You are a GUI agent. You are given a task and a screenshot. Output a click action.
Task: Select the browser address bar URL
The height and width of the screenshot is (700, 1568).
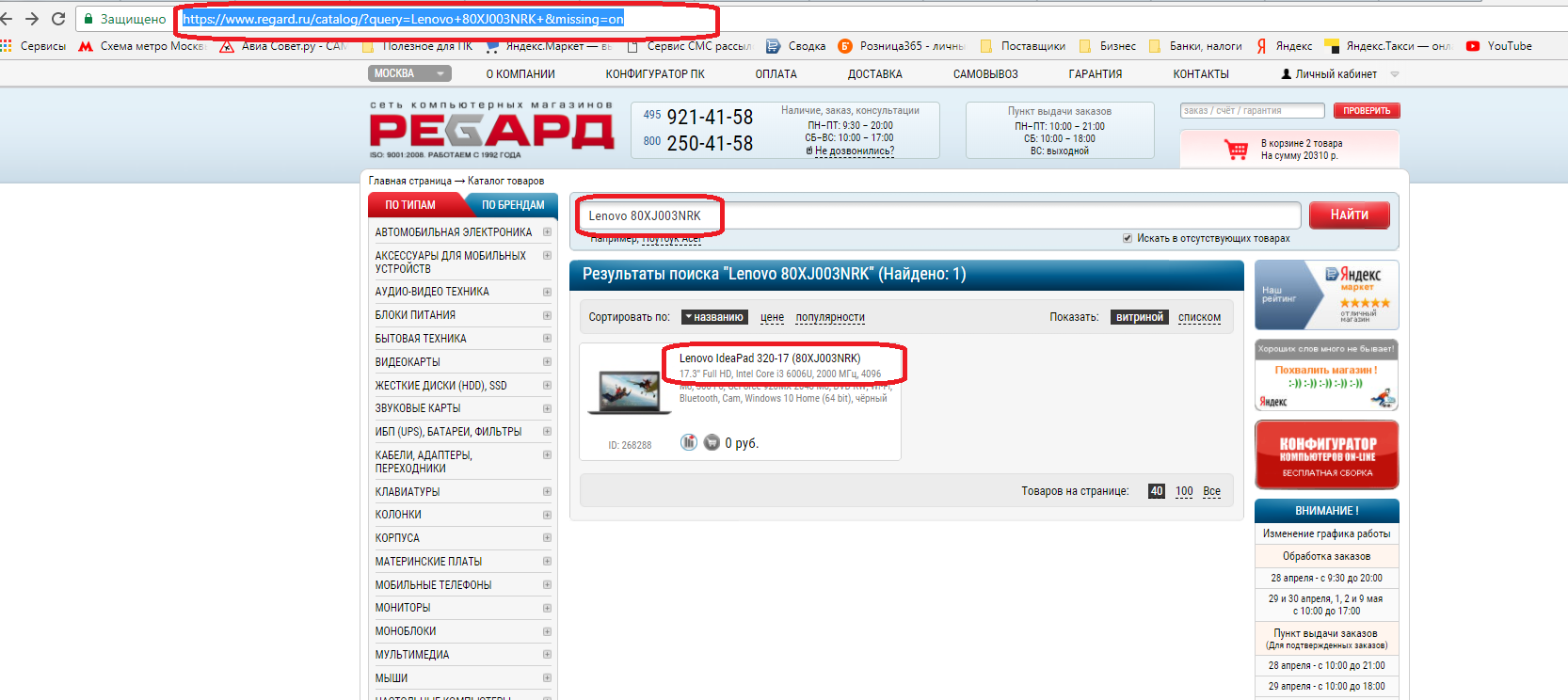[x=403, y=19]
